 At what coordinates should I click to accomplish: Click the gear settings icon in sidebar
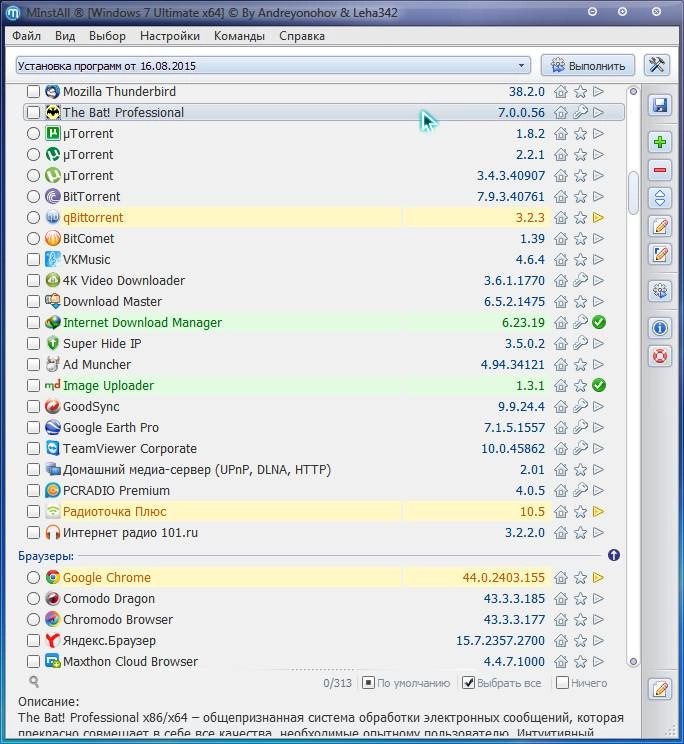[x=660, y=290]
